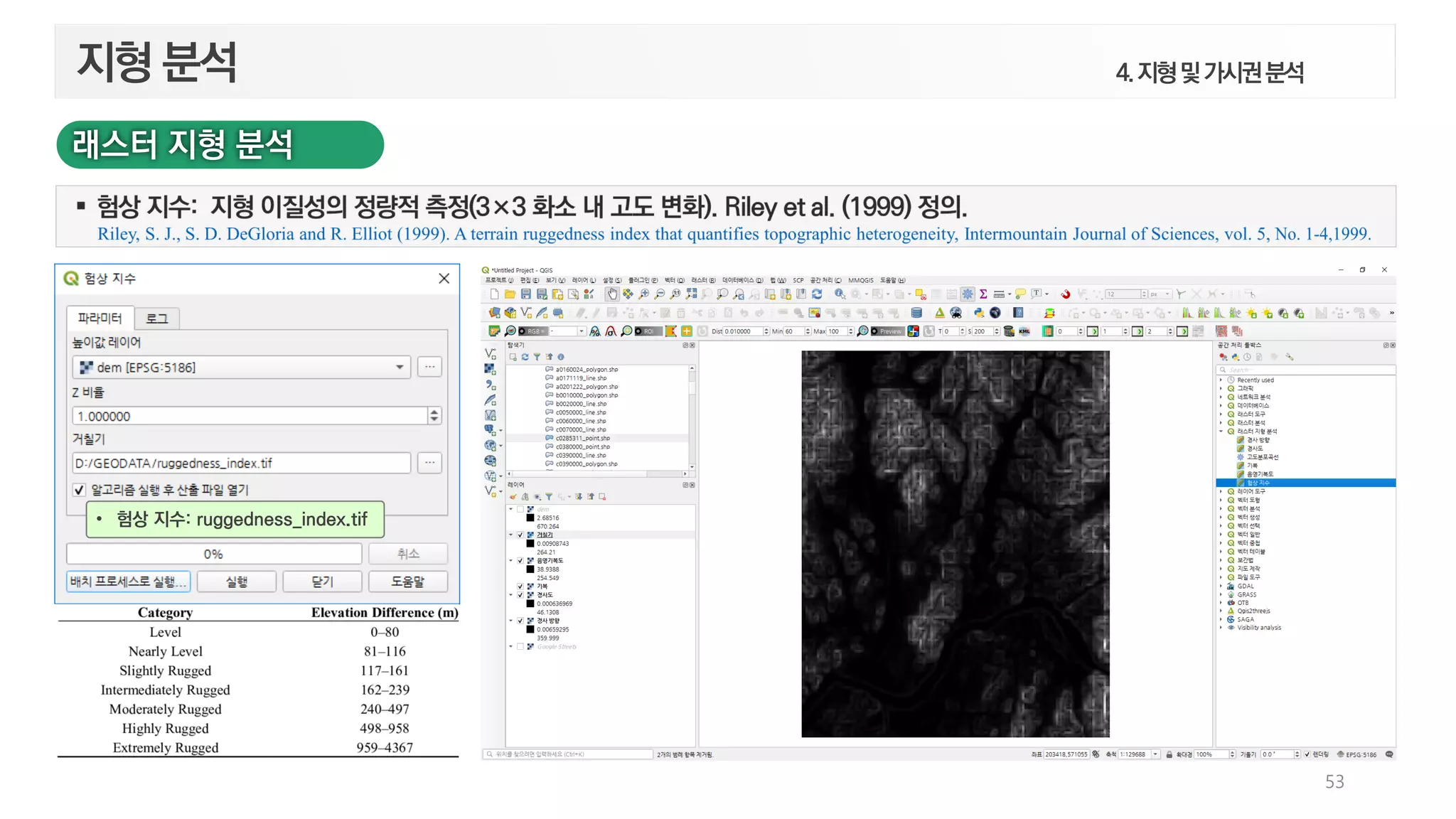The image size is (1456, 819).
Task: Click 배치 프로세스로 실행 button
Action: coord(129,582)
